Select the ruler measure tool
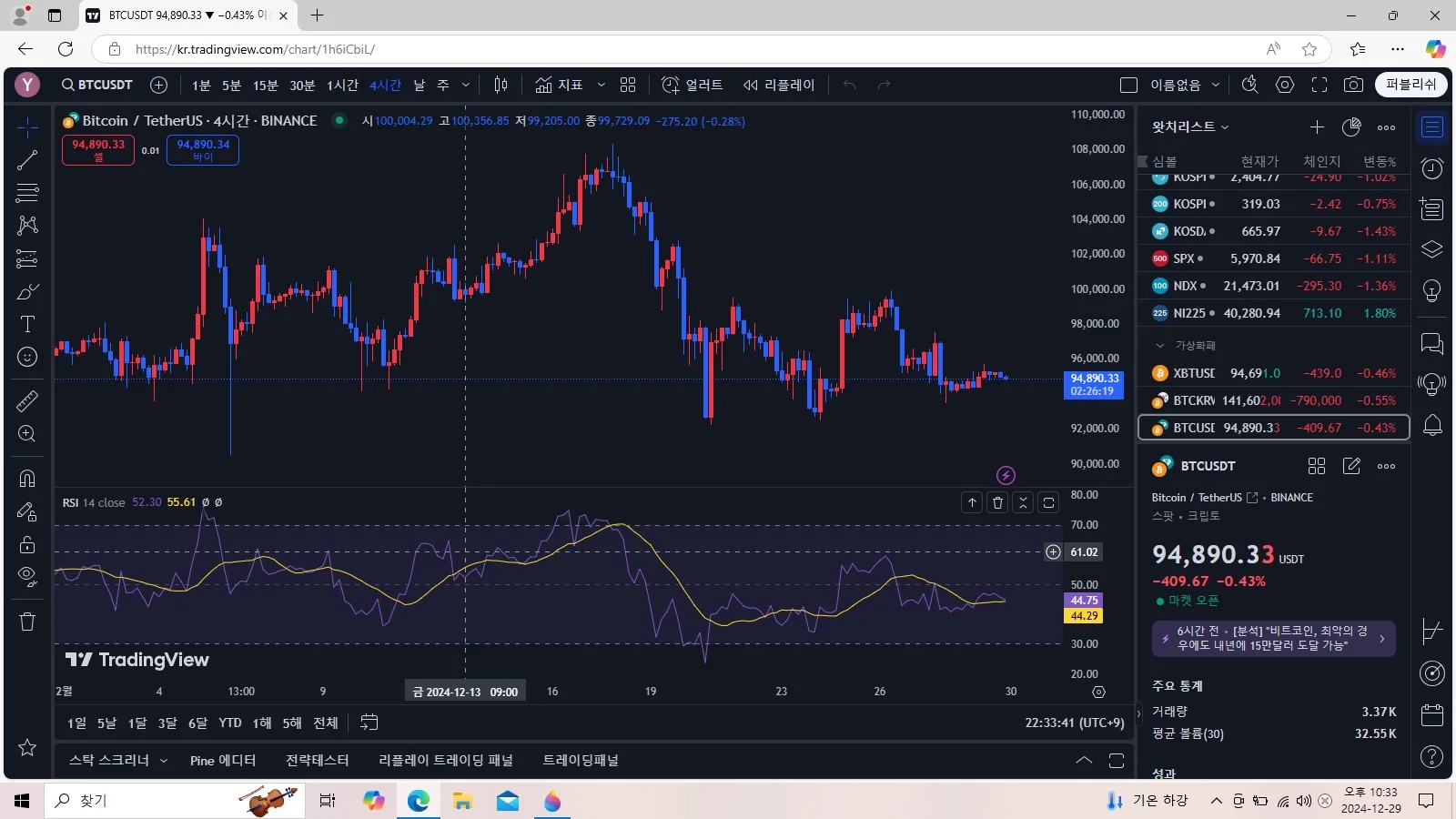The height and width of the screenshot is (819, 1456). pos(27,400)
